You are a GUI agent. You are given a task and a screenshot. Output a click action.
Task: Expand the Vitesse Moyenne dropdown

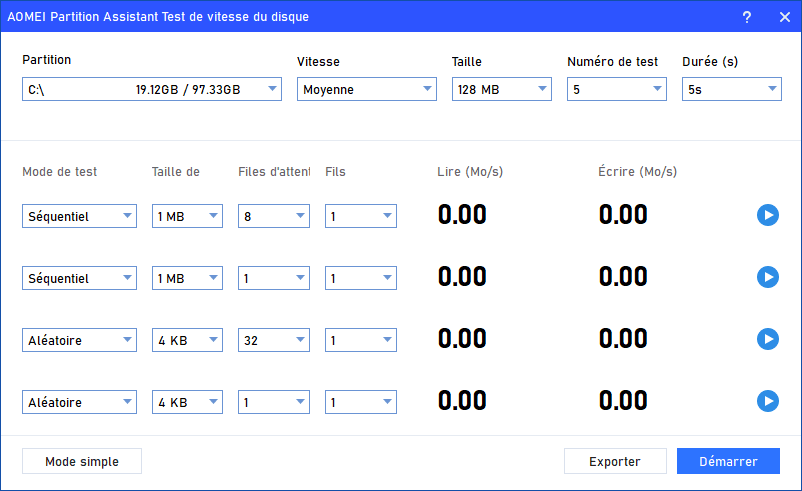(x=366, y=90)
